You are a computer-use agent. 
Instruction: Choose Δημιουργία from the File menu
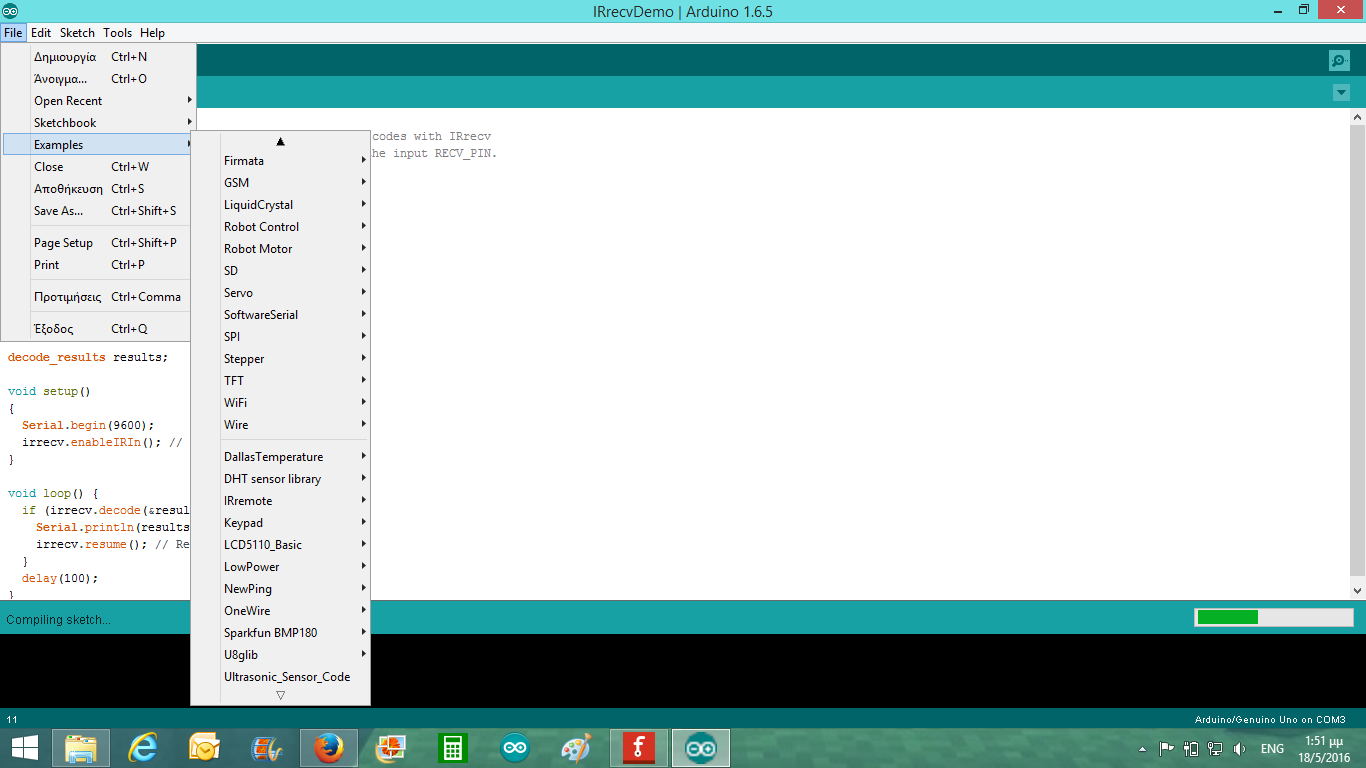(x=98, y=57)
